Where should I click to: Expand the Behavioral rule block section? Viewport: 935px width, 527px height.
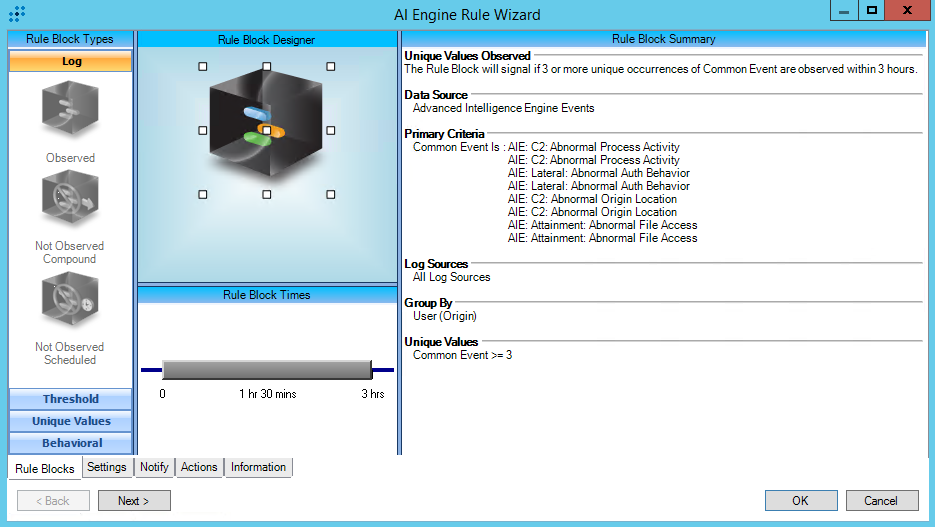tap(70, 443)
